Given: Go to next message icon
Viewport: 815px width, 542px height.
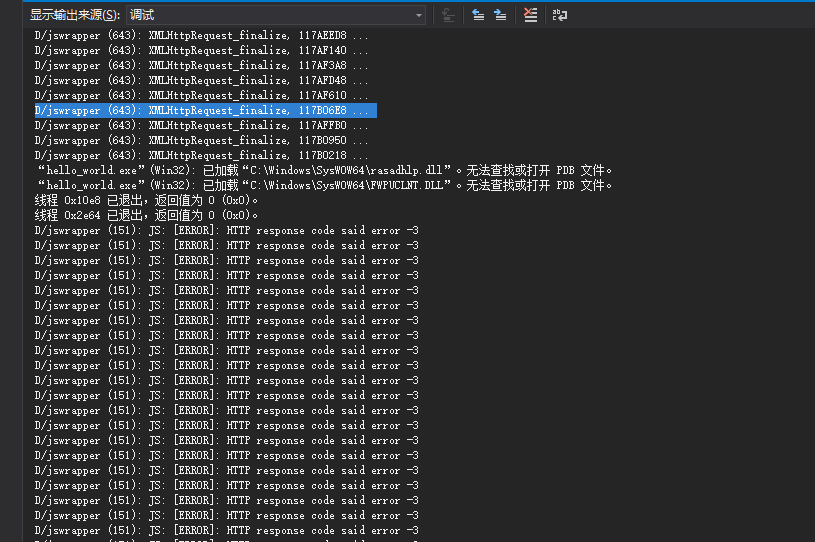Looking at the screenshot, I should (x=500, y=15).
